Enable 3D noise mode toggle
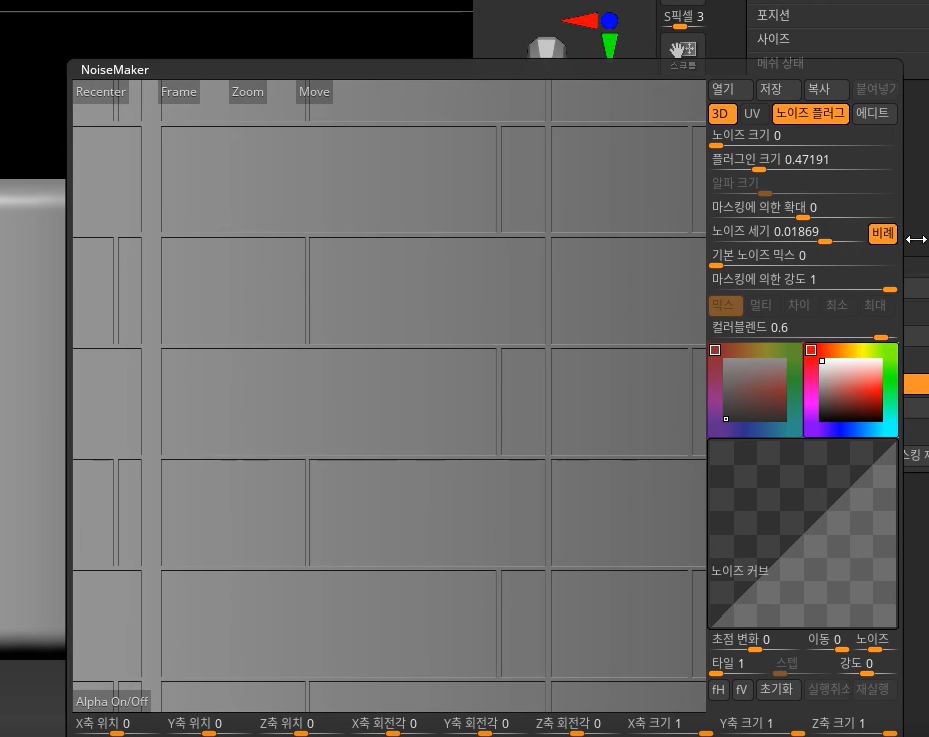The height and width of the screenshot is (737, 929). tap(722, 113)
